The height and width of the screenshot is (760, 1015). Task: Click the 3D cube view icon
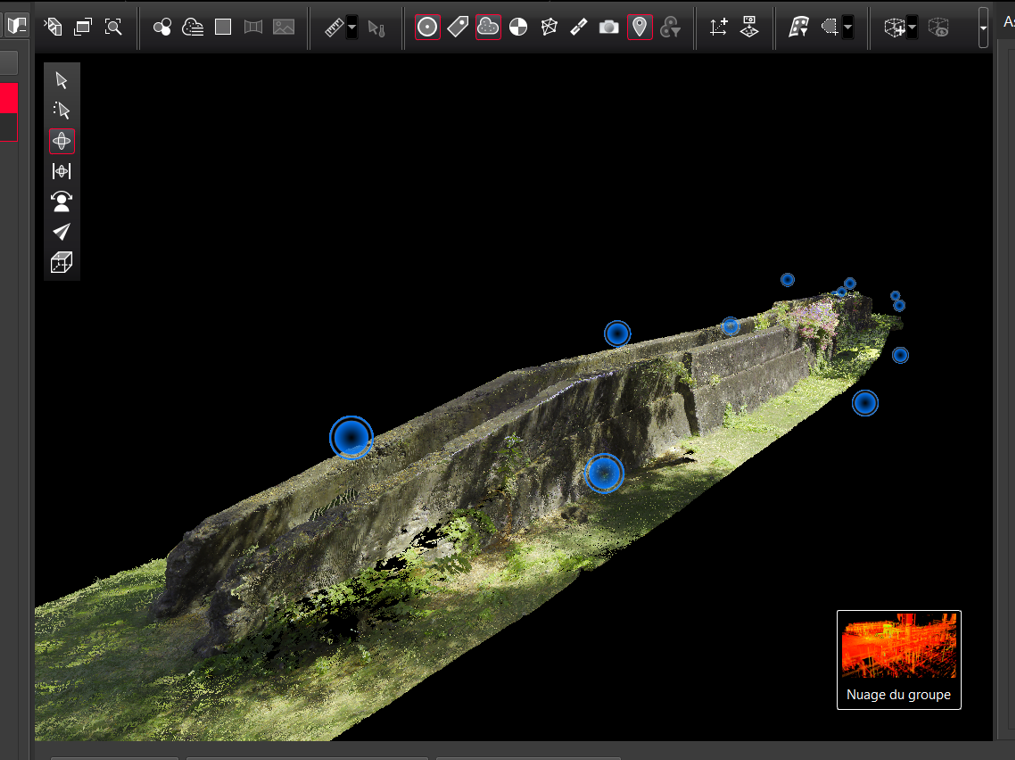tap(62, 263)
